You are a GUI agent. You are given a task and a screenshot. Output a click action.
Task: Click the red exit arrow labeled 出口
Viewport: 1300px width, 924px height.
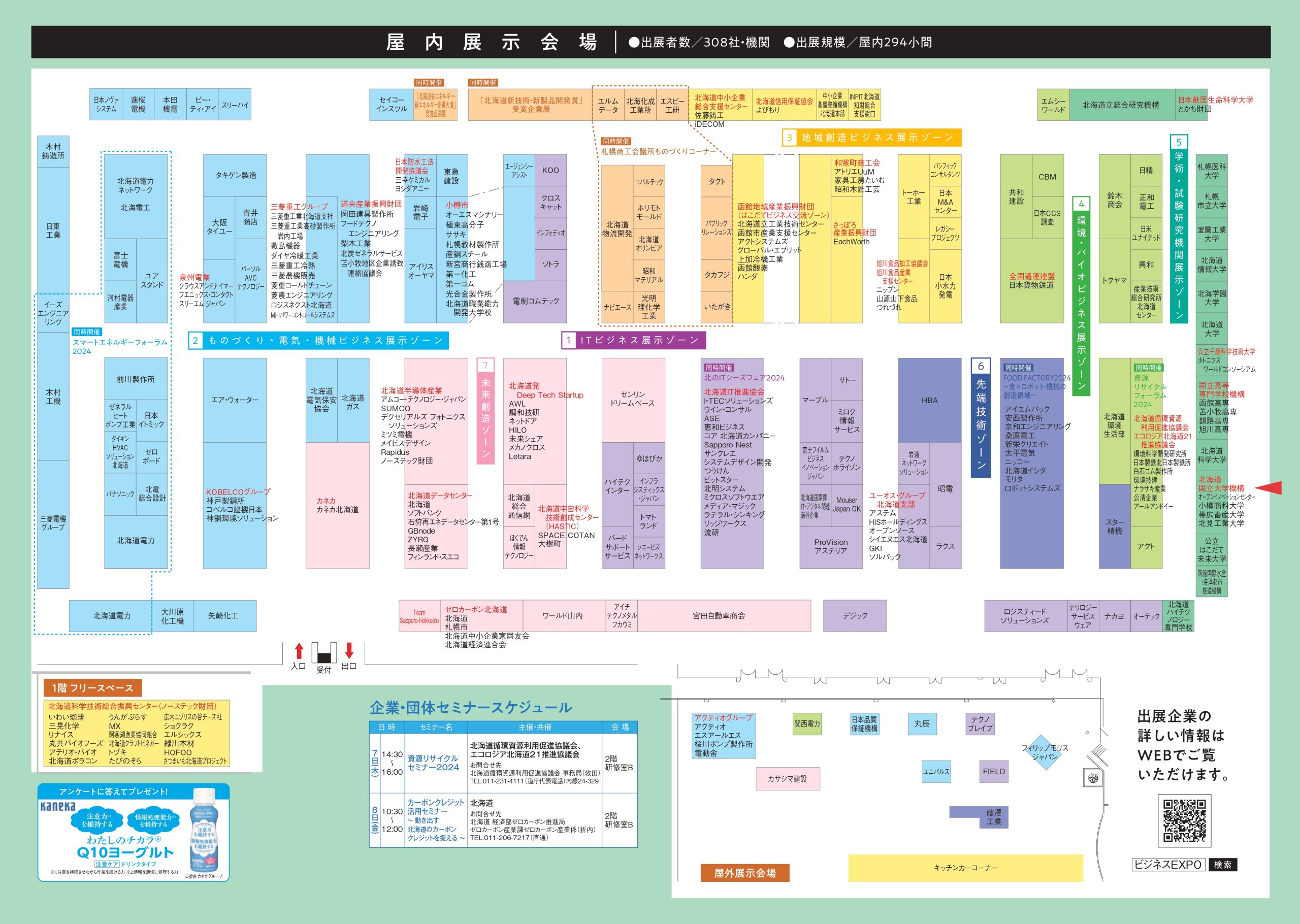tap(349, 651)
